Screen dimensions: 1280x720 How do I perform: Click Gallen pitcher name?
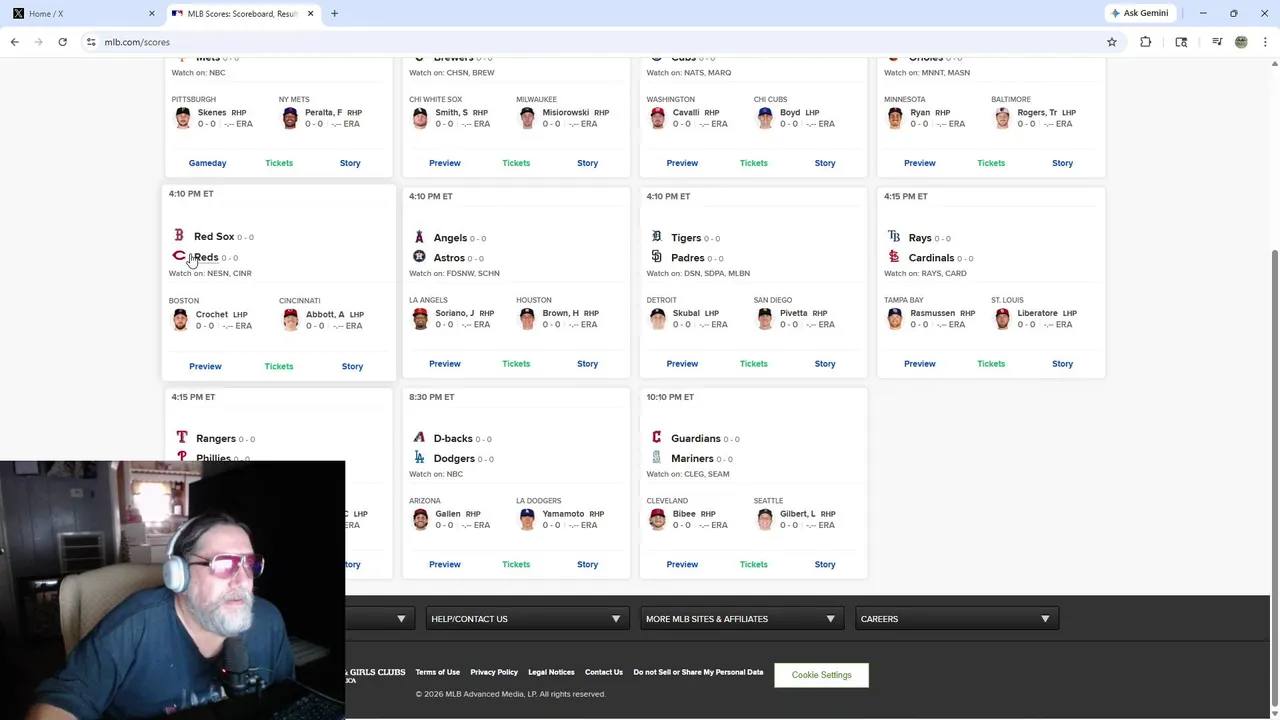point(448,514)
